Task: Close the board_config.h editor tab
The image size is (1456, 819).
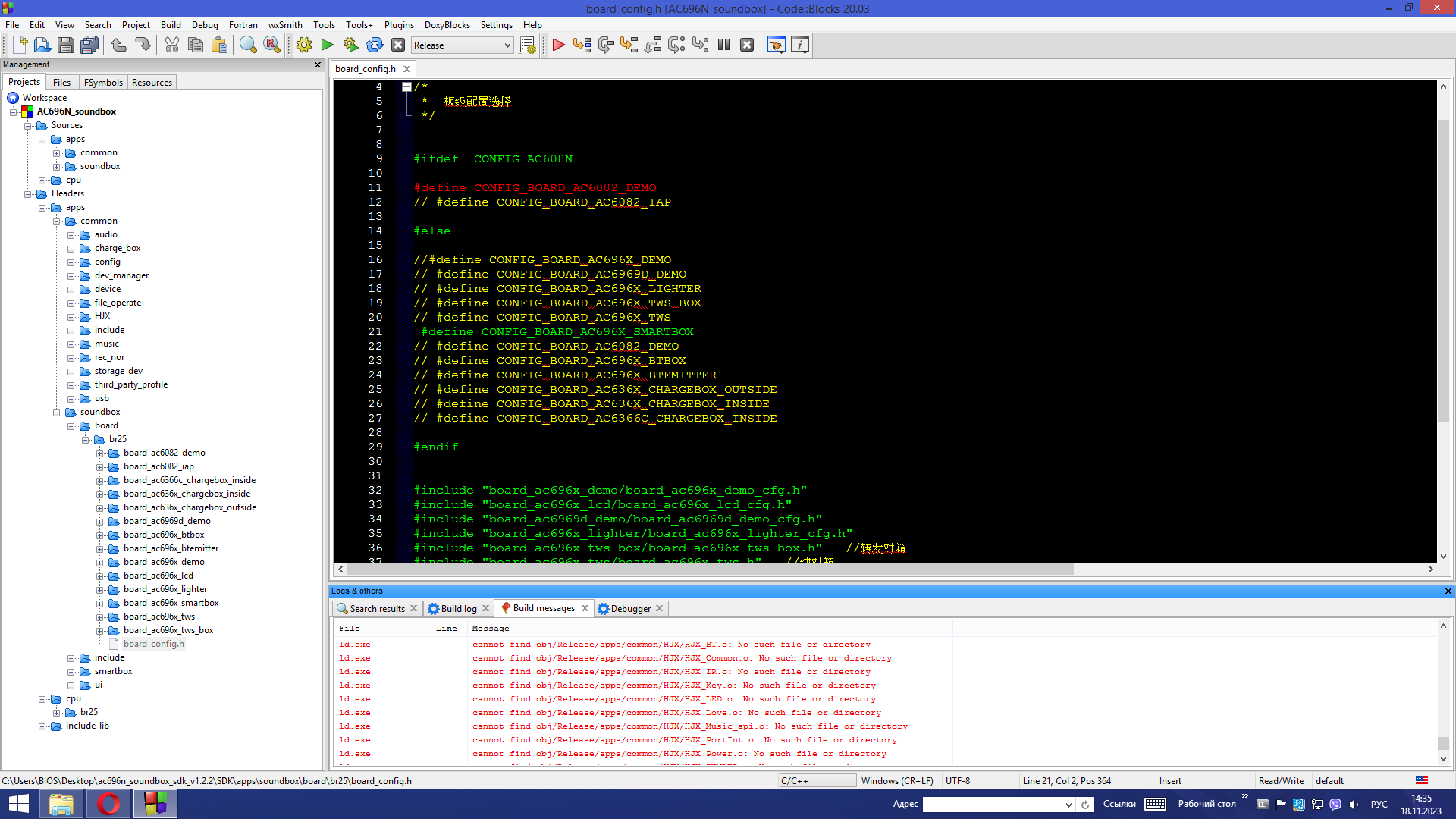Action: coord(406,69)
